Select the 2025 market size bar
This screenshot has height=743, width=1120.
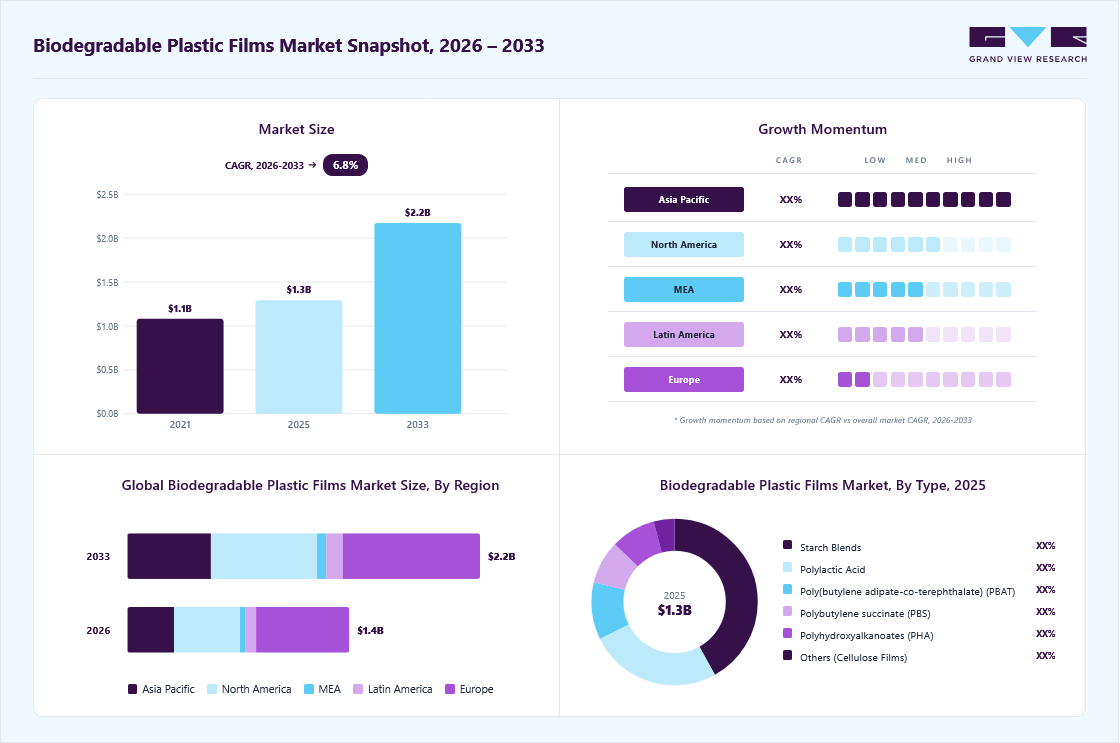click(x=299, y=357)
